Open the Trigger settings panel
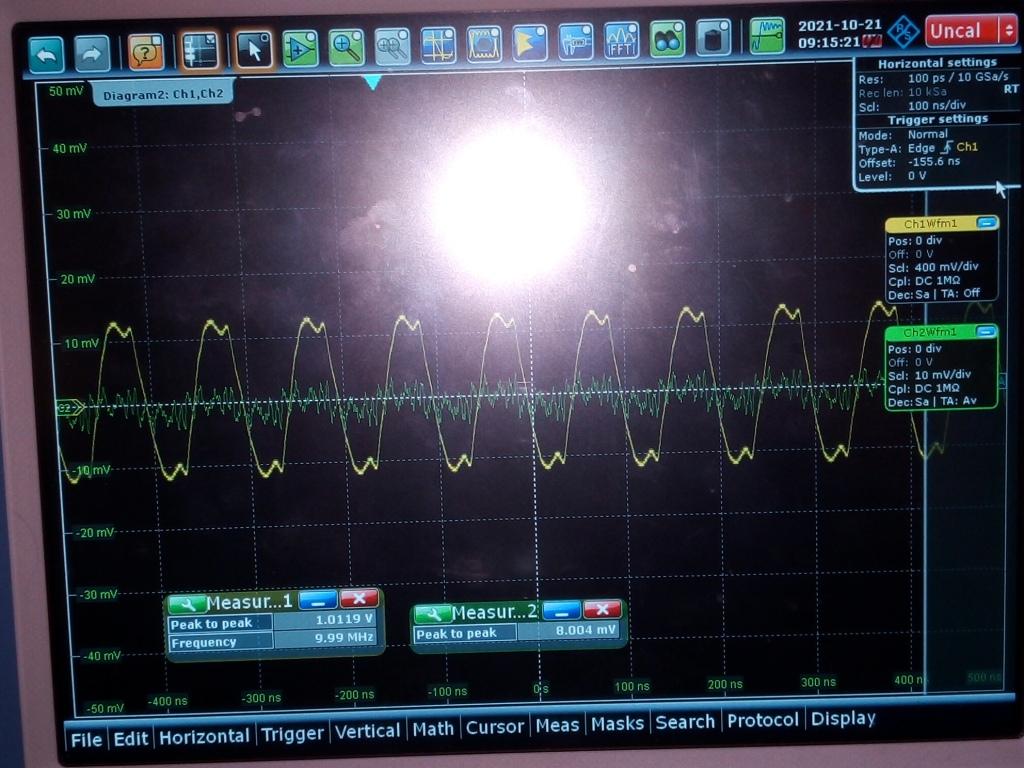The image size is (1024, 768). [x=937, y=120]
